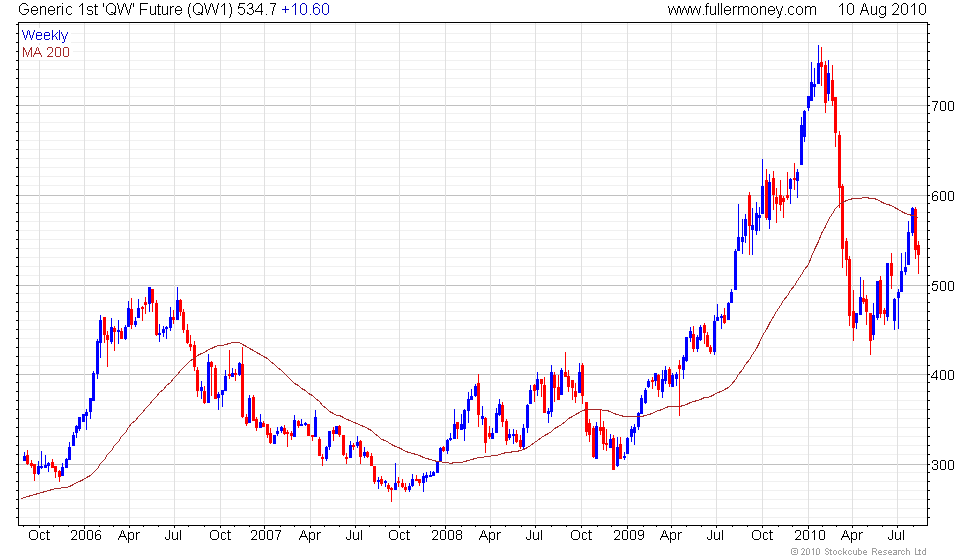Click the 500 price axis label
980x560 pixels.
coord(942,286)
